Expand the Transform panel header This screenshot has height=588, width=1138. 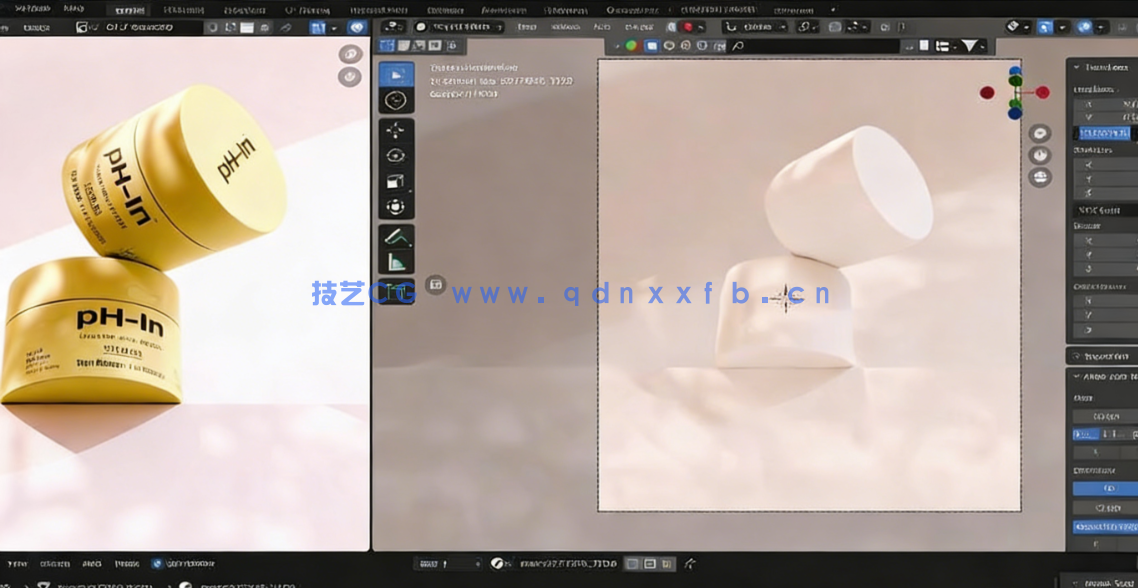point(1100,66)
